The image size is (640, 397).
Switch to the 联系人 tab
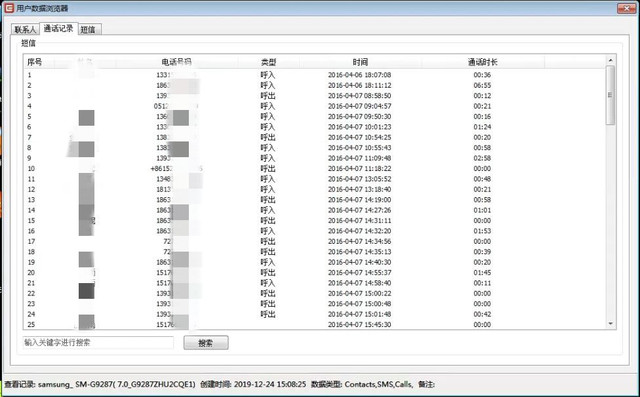coord(25,29)
